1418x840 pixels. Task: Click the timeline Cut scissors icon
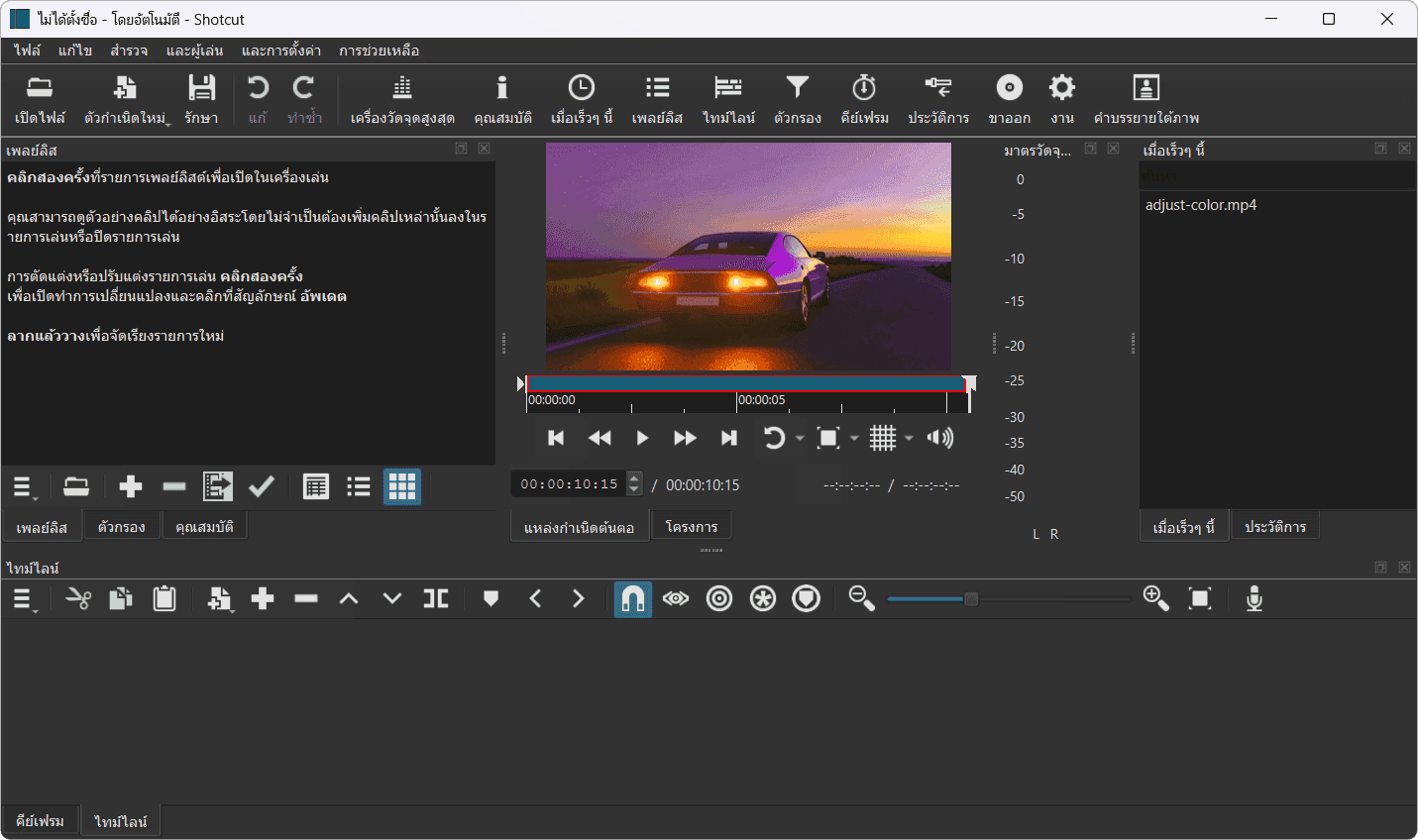[78, 598]
